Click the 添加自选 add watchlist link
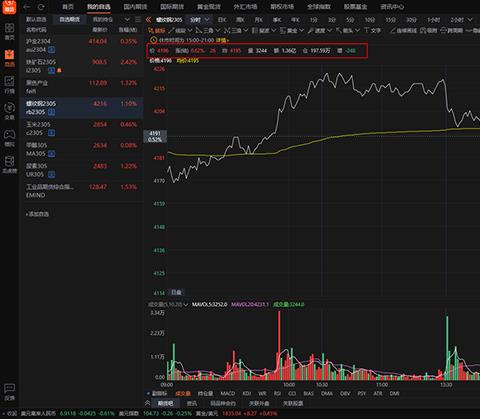The image size is (480, 419). click(x=37, y=214)
